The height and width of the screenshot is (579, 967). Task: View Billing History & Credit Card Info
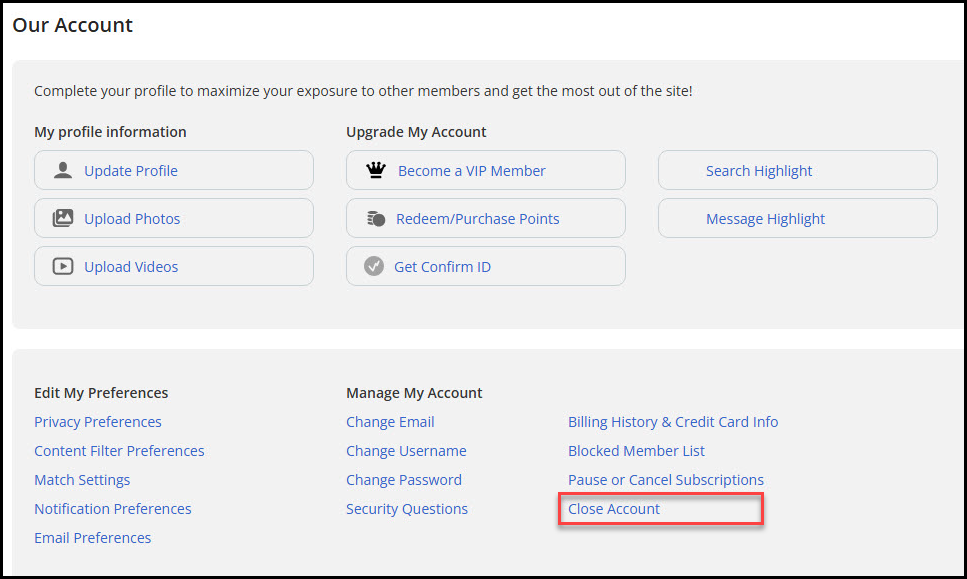tap(673, 422)
